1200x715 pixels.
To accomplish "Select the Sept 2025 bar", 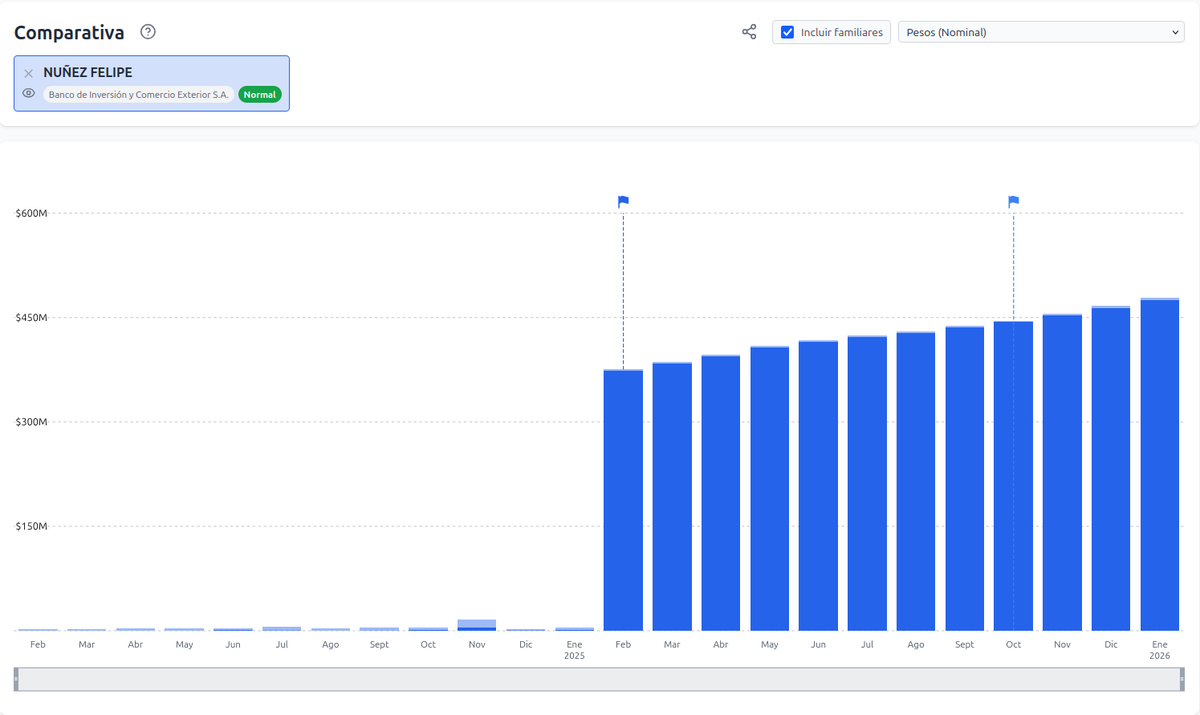I will coord(965,478).
